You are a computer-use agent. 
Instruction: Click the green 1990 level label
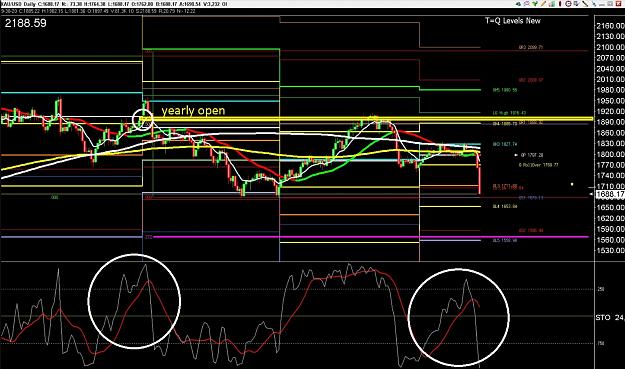click(x=505, y=90)
